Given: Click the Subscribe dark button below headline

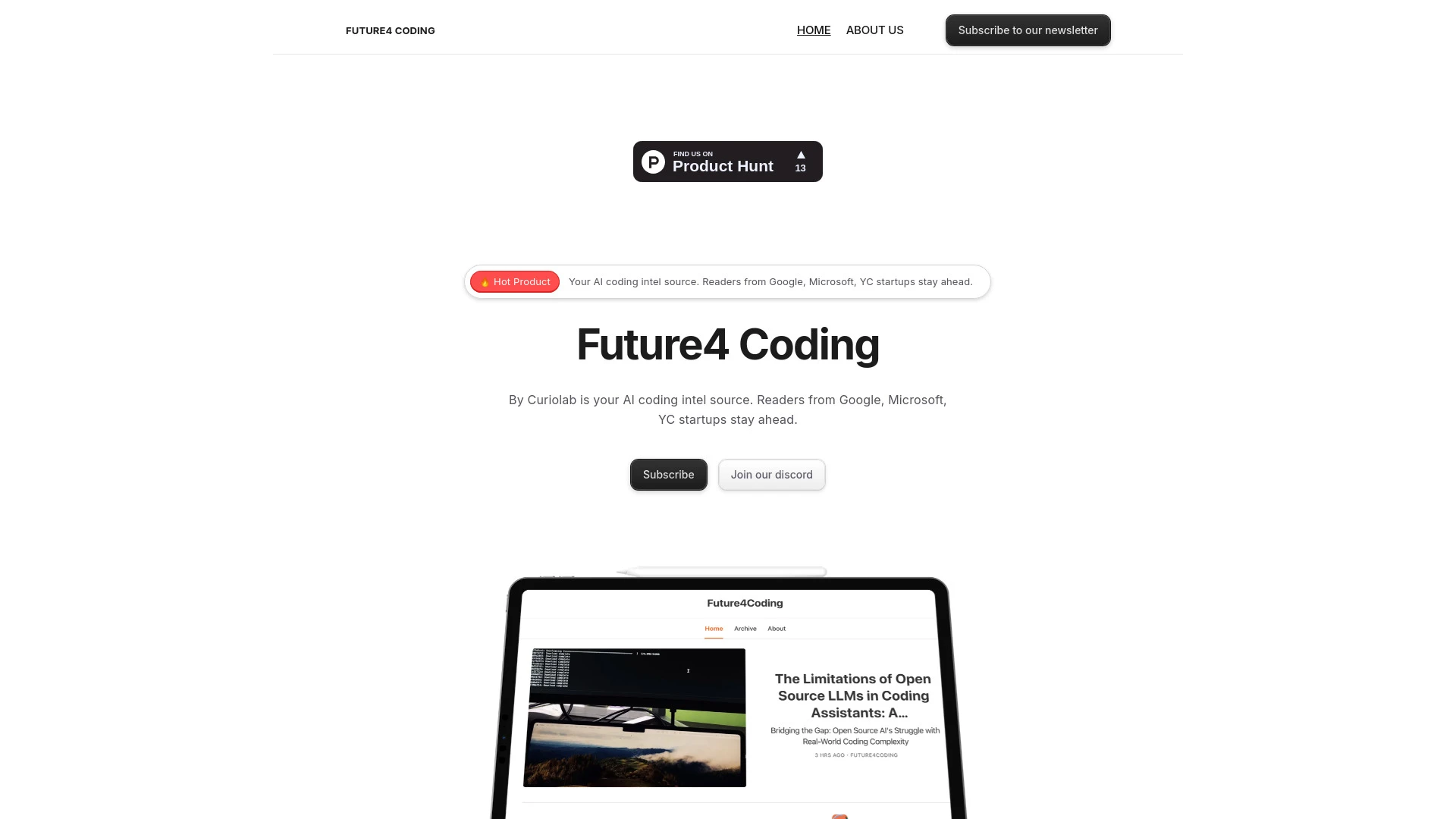Looking at the screenshot, I should pos(668,474).
